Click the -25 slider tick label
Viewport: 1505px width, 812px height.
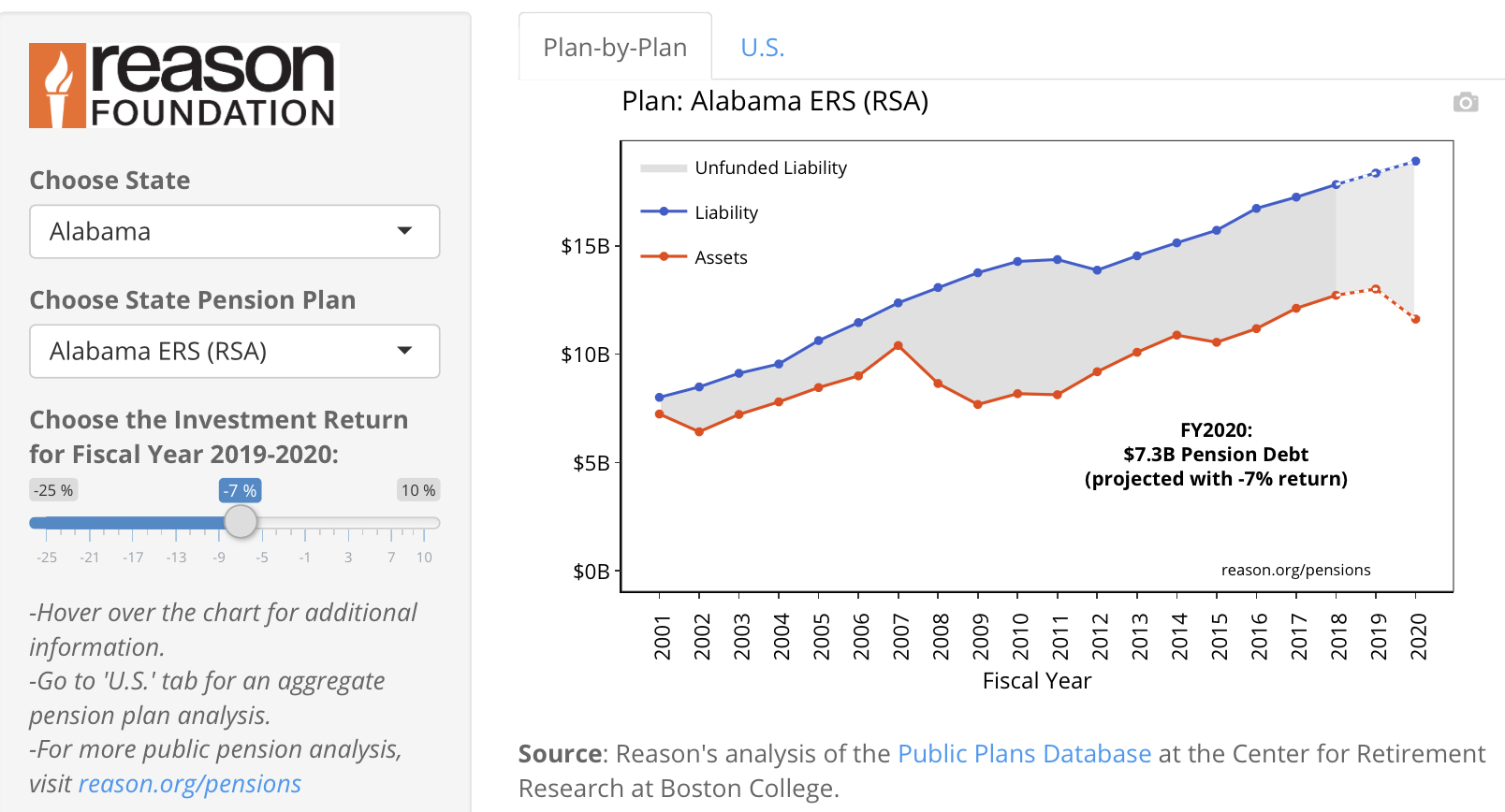[x=47, y=558]
